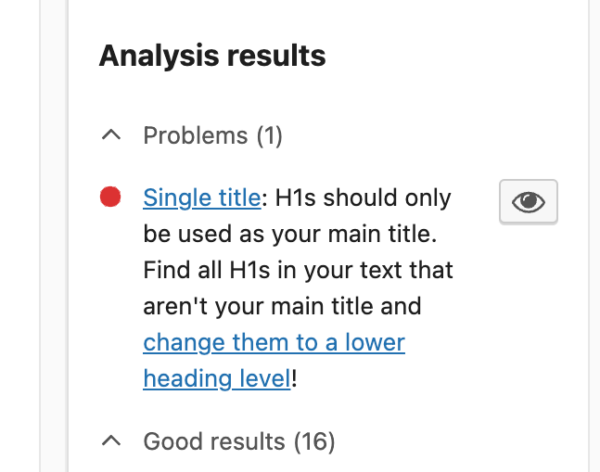Screen dimensions: 600x472
Task: Click the Good results (16) section label
Action: tap(239, 440)
